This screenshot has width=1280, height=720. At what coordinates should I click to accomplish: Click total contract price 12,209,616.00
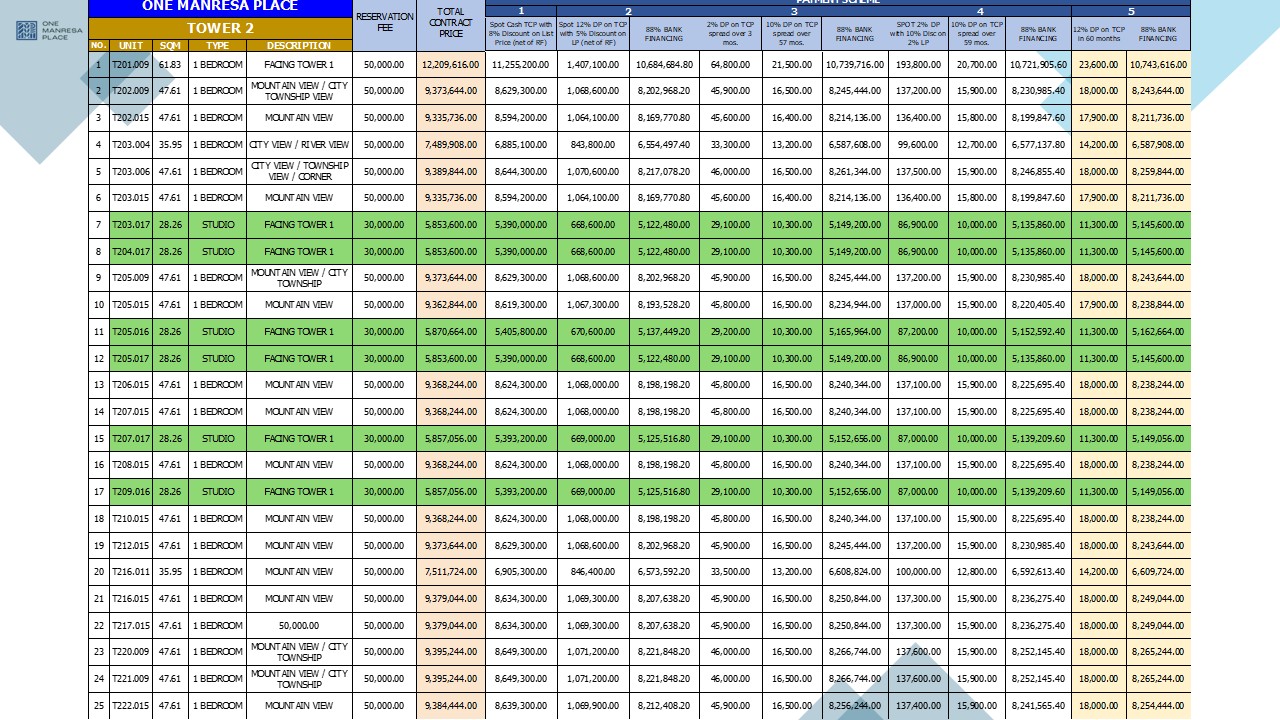point(451,64)
